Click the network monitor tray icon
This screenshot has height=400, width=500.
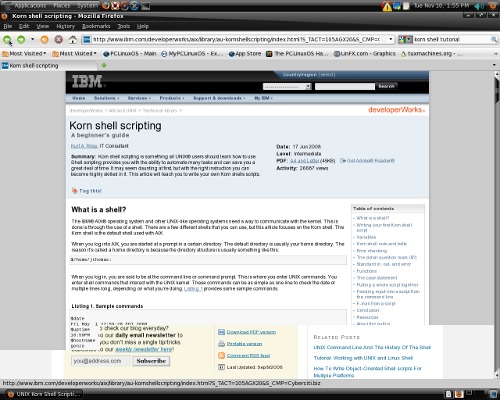pyautogui.click(x=397, y=6)
